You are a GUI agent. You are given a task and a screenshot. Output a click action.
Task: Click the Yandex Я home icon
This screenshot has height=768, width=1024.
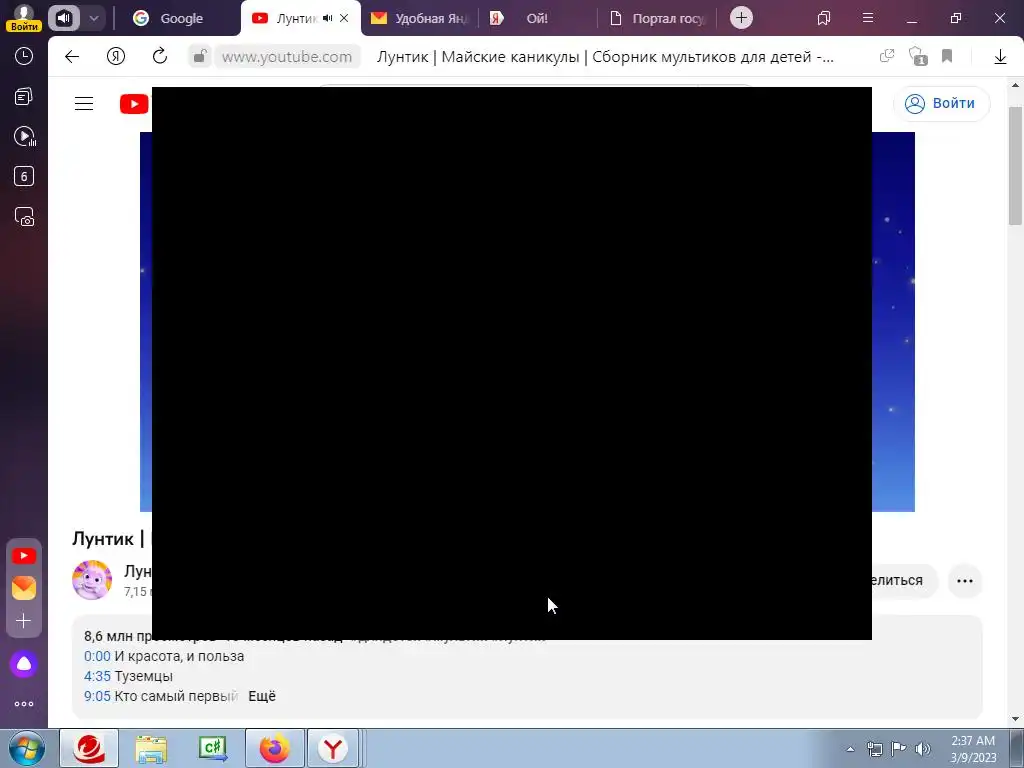(116, 57)
